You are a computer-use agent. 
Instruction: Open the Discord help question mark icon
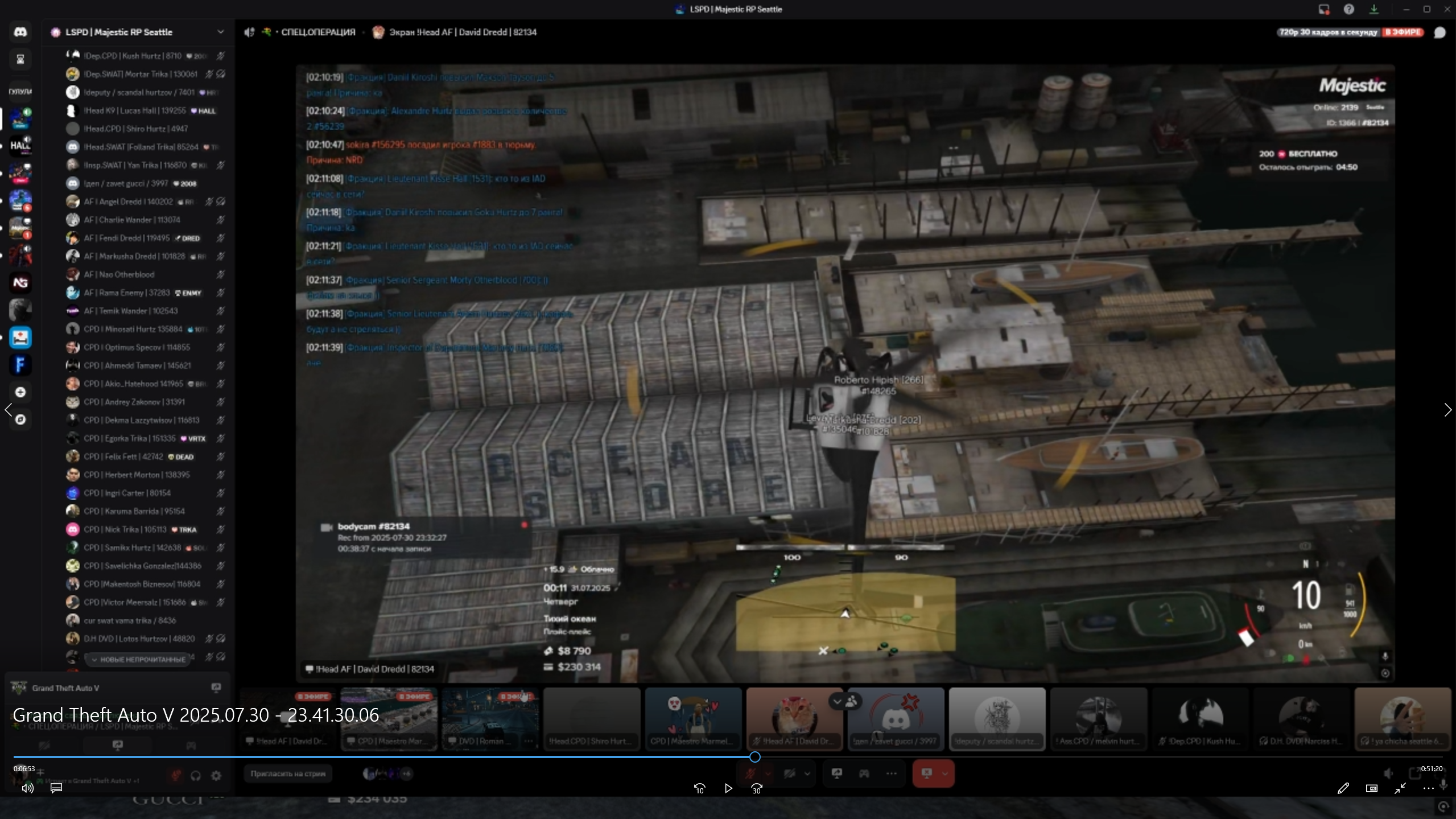tap(1349, 9)
